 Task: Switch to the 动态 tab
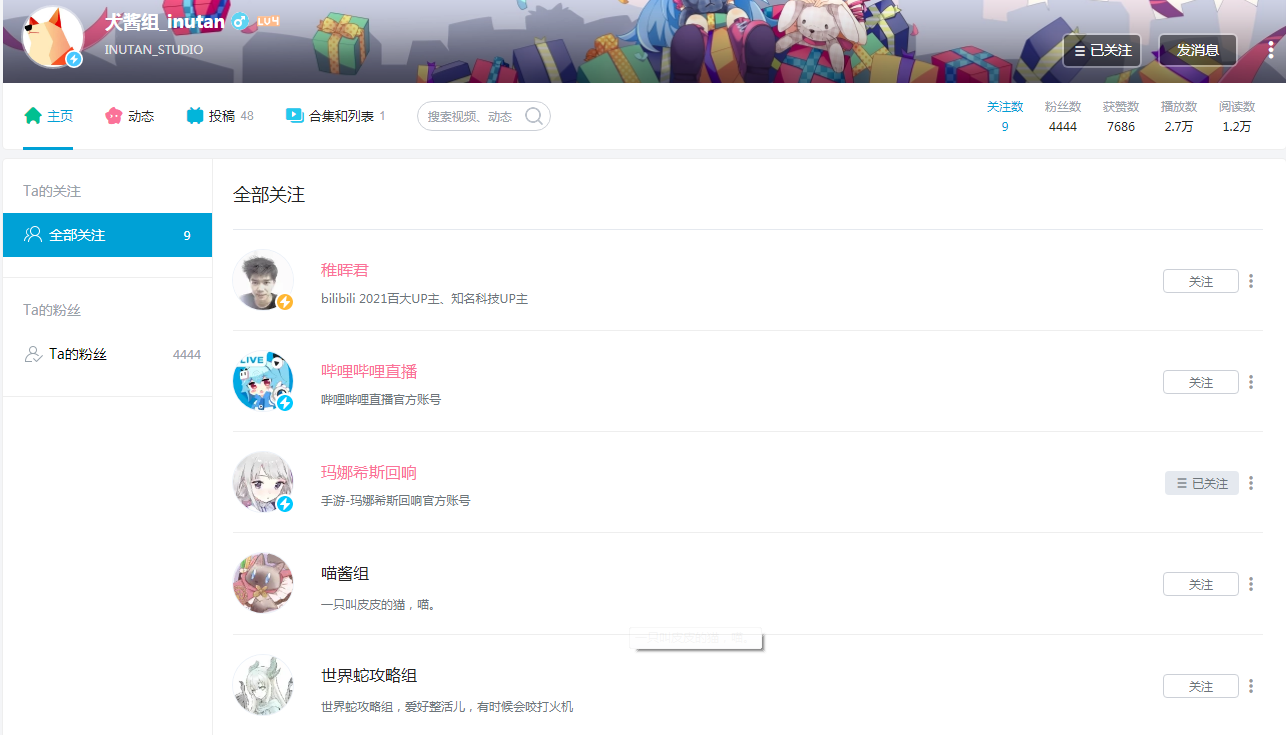pos(129,116)
